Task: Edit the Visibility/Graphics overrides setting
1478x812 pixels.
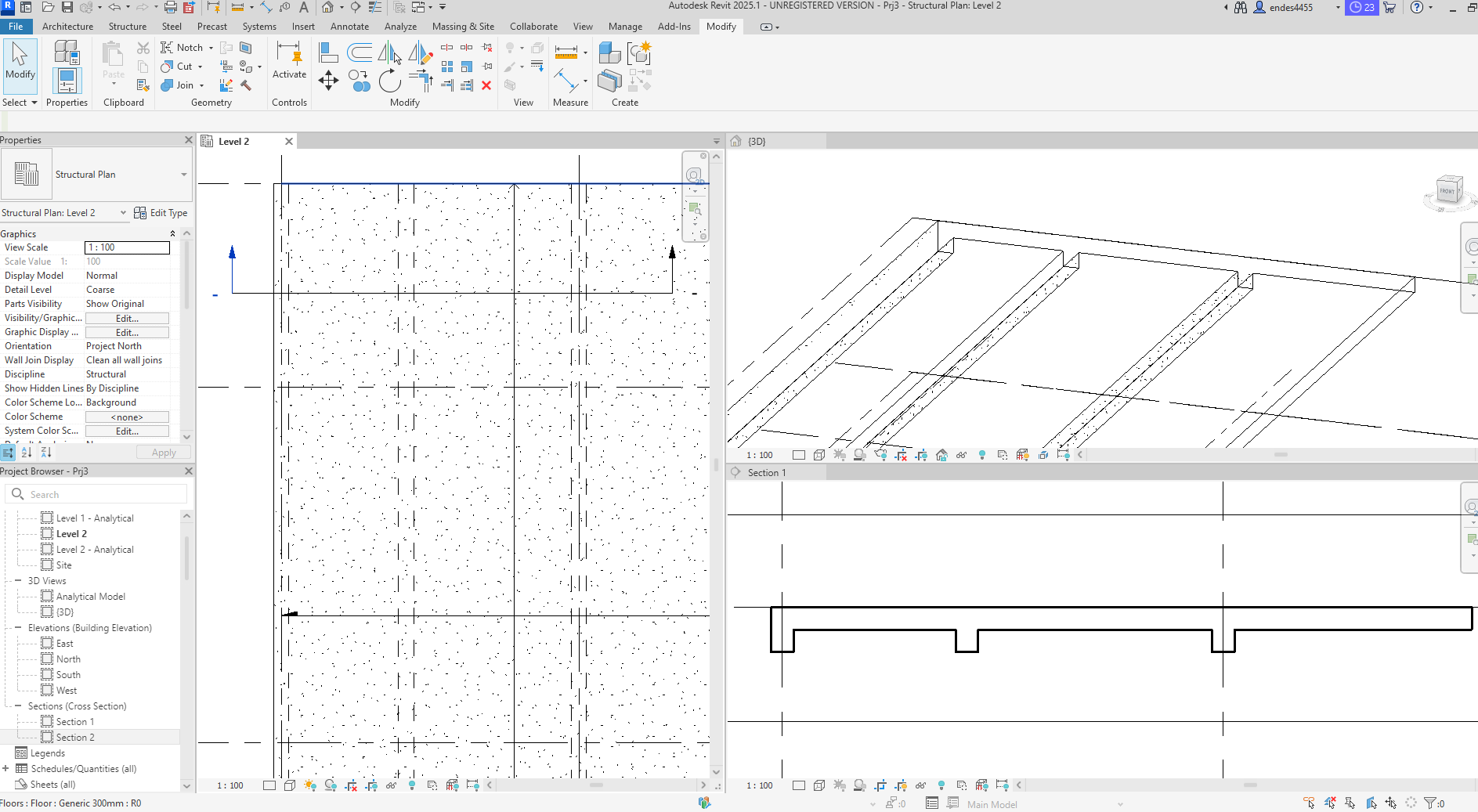Action: pyautogui.click(x=127, y=318)
